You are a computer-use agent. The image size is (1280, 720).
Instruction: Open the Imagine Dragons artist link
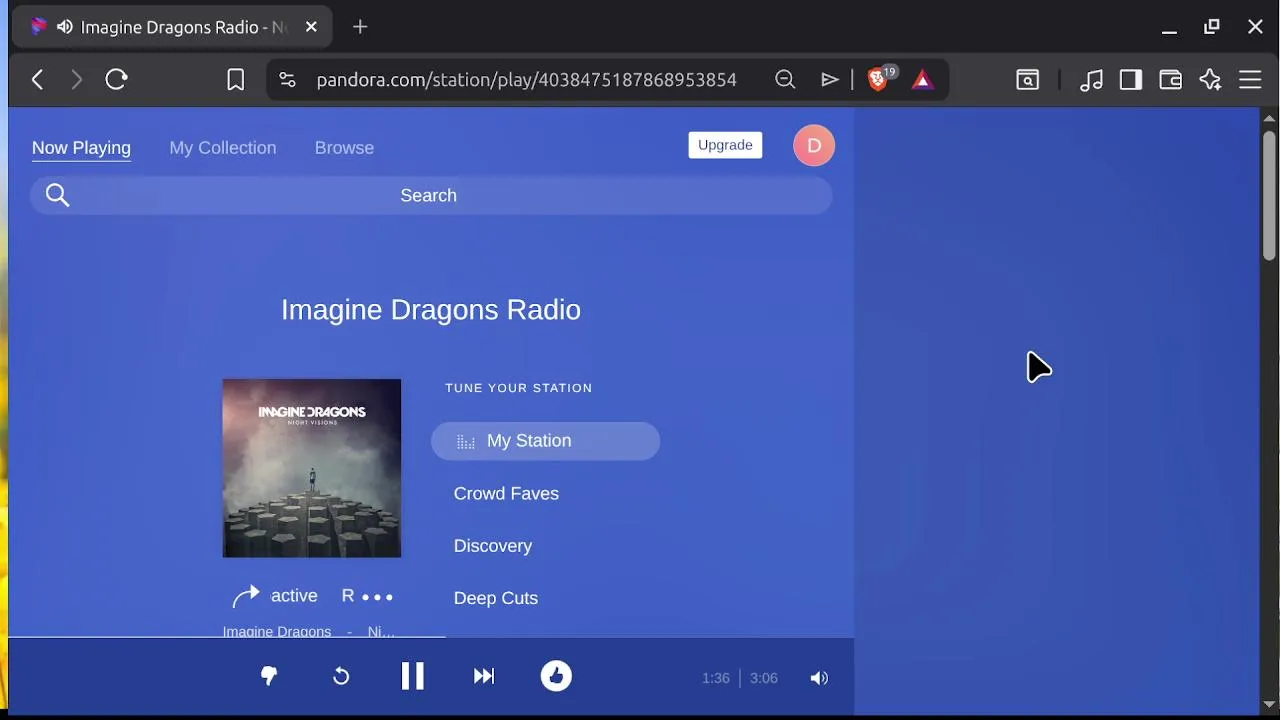coord(277,631)
